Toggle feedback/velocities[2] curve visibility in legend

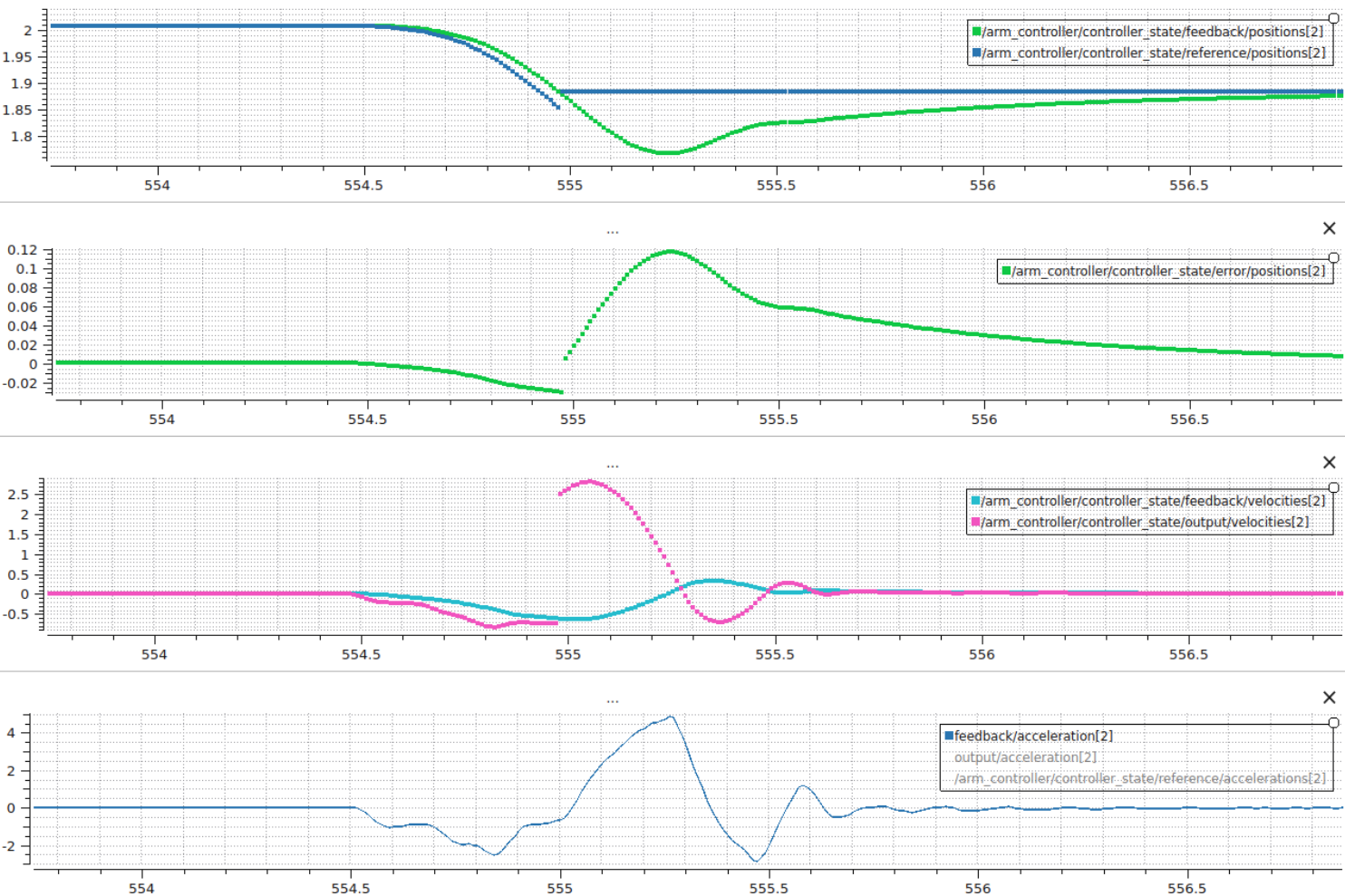tap(1152, 501)
